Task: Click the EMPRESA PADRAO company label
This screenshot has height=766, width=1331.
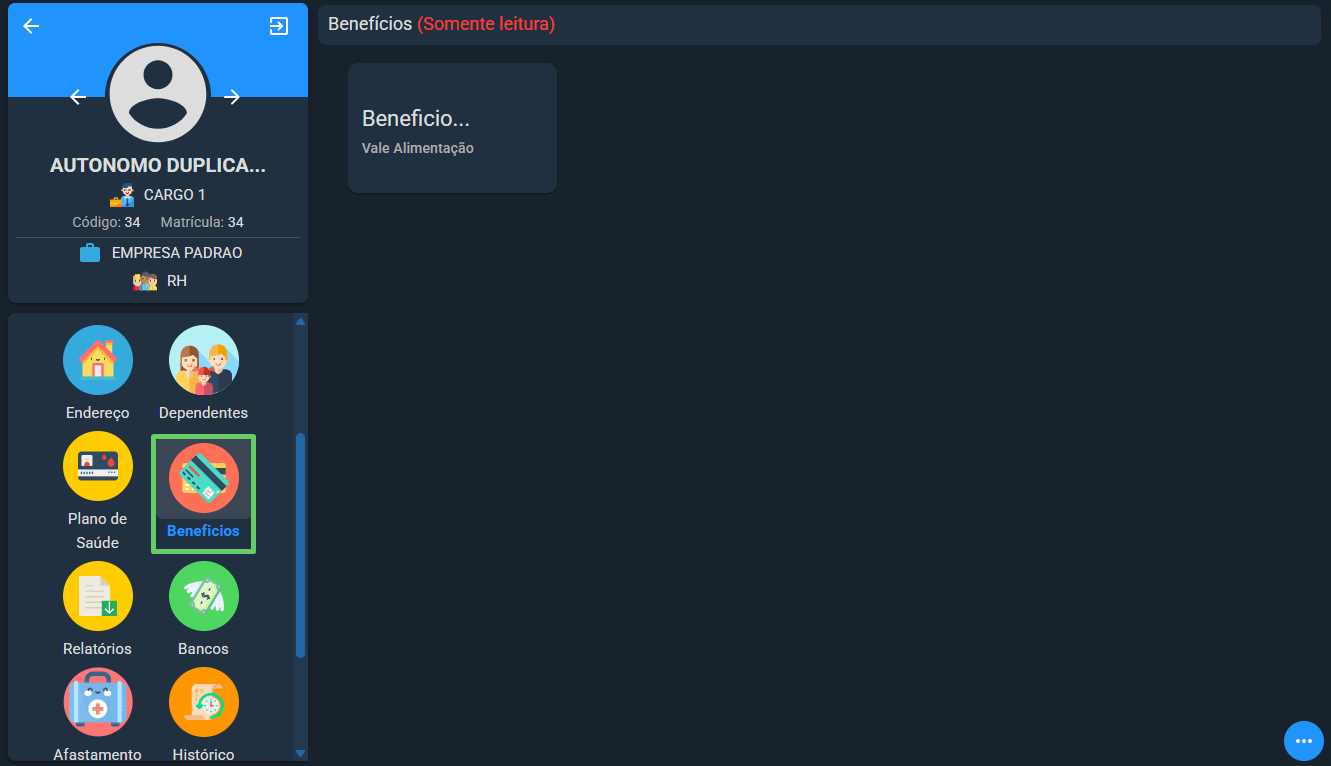Action: [x=177, y=253]
